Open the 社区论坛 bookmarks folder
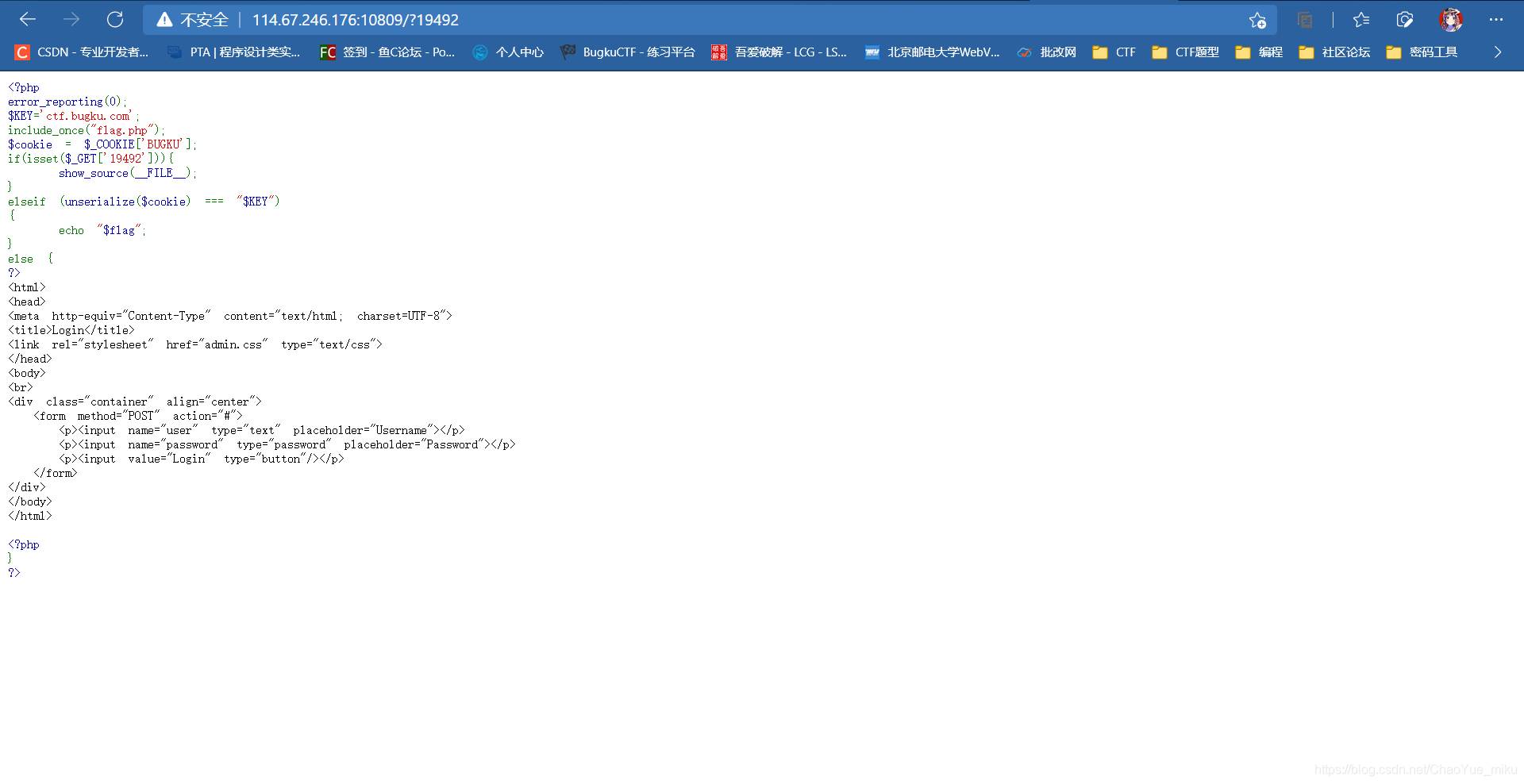Viewport: 1524px width, 784px height. pyautogui.click(x=1335, y=52)
